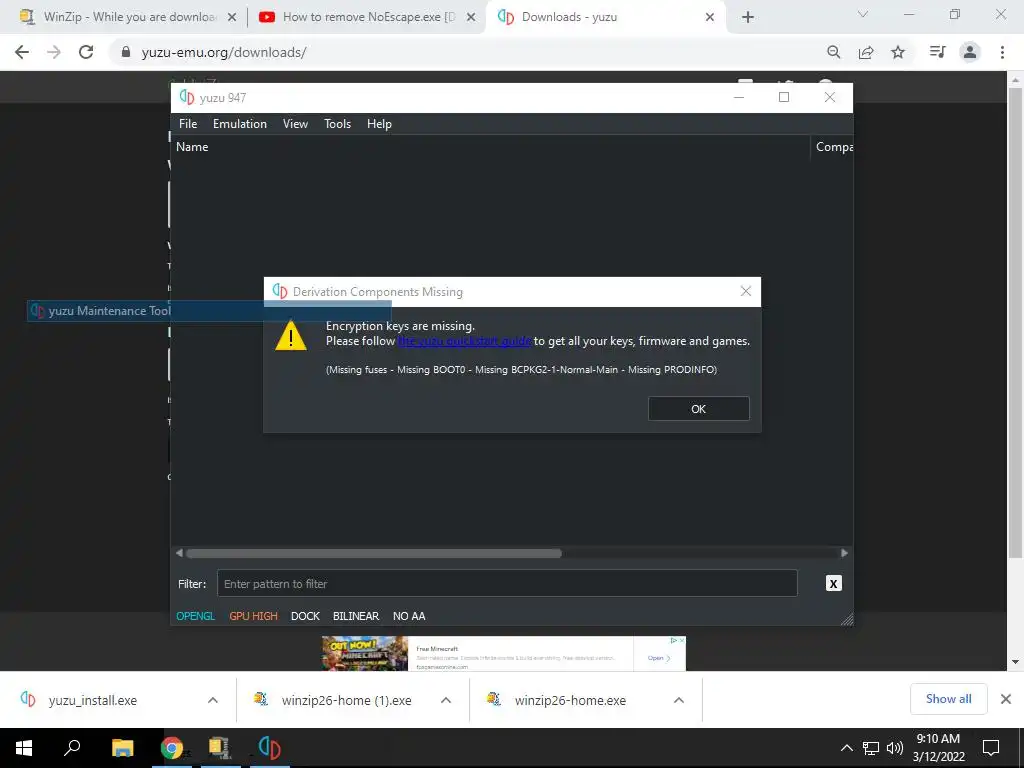Toggle GPU HIGH accuracy status button
The width and height of the screenshot is (1024, 768).
(x=253, y=616)
